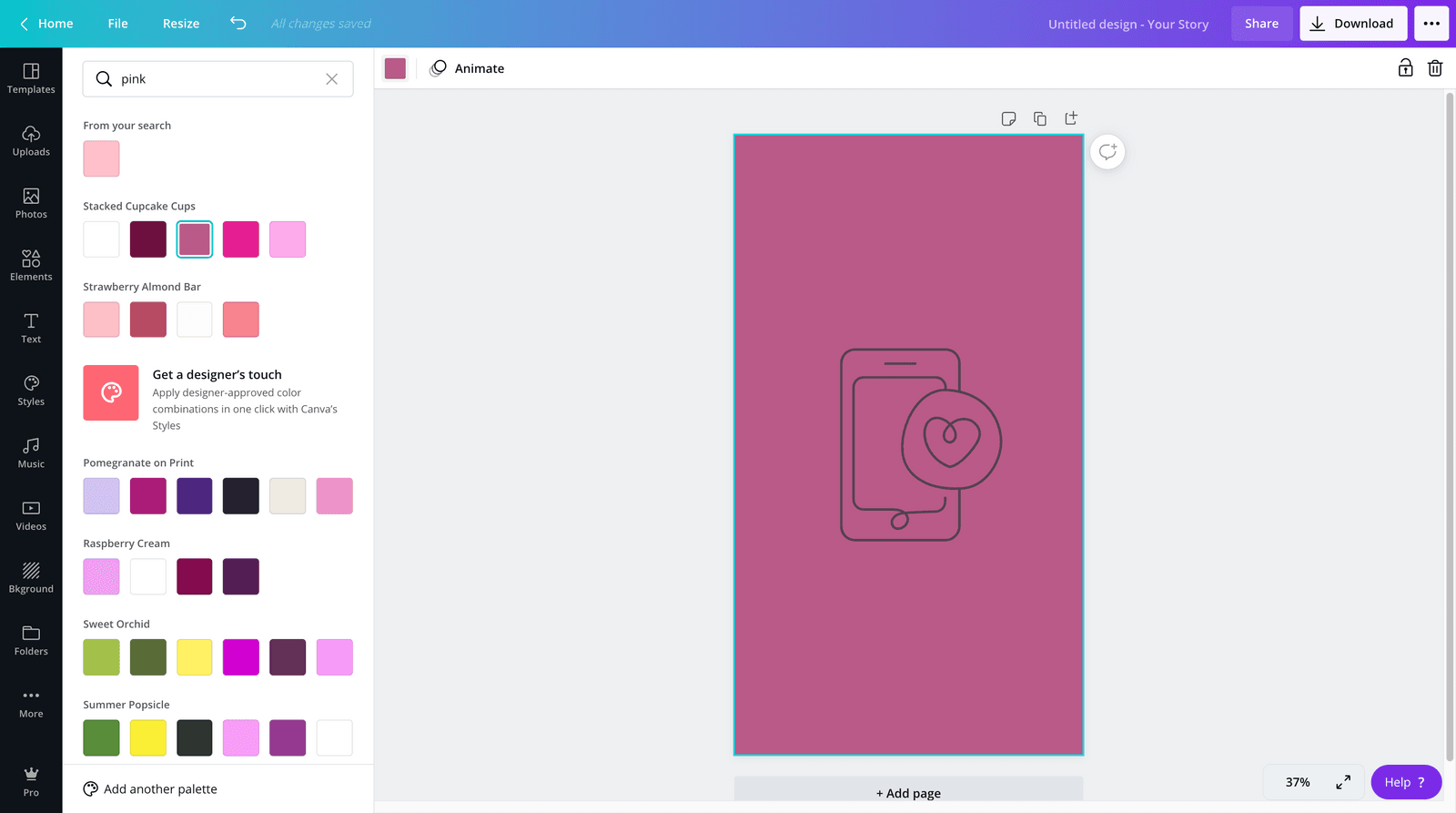
Task: Click the duplicate page icon
Action: (x=1039, y=118)
